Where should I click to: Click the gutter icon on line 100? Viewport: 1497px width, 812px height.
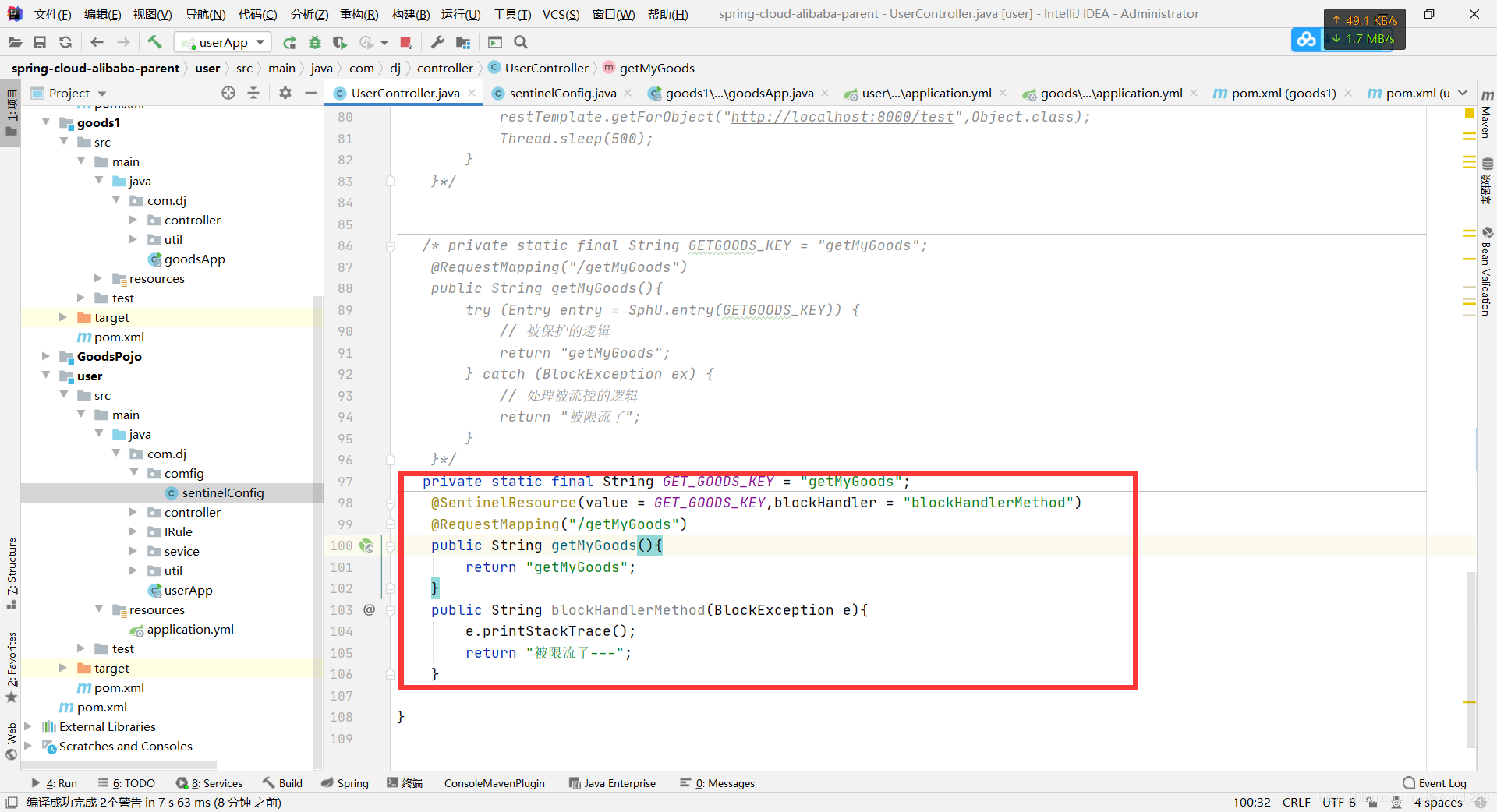pyautogui.click(x=366, y=545)
